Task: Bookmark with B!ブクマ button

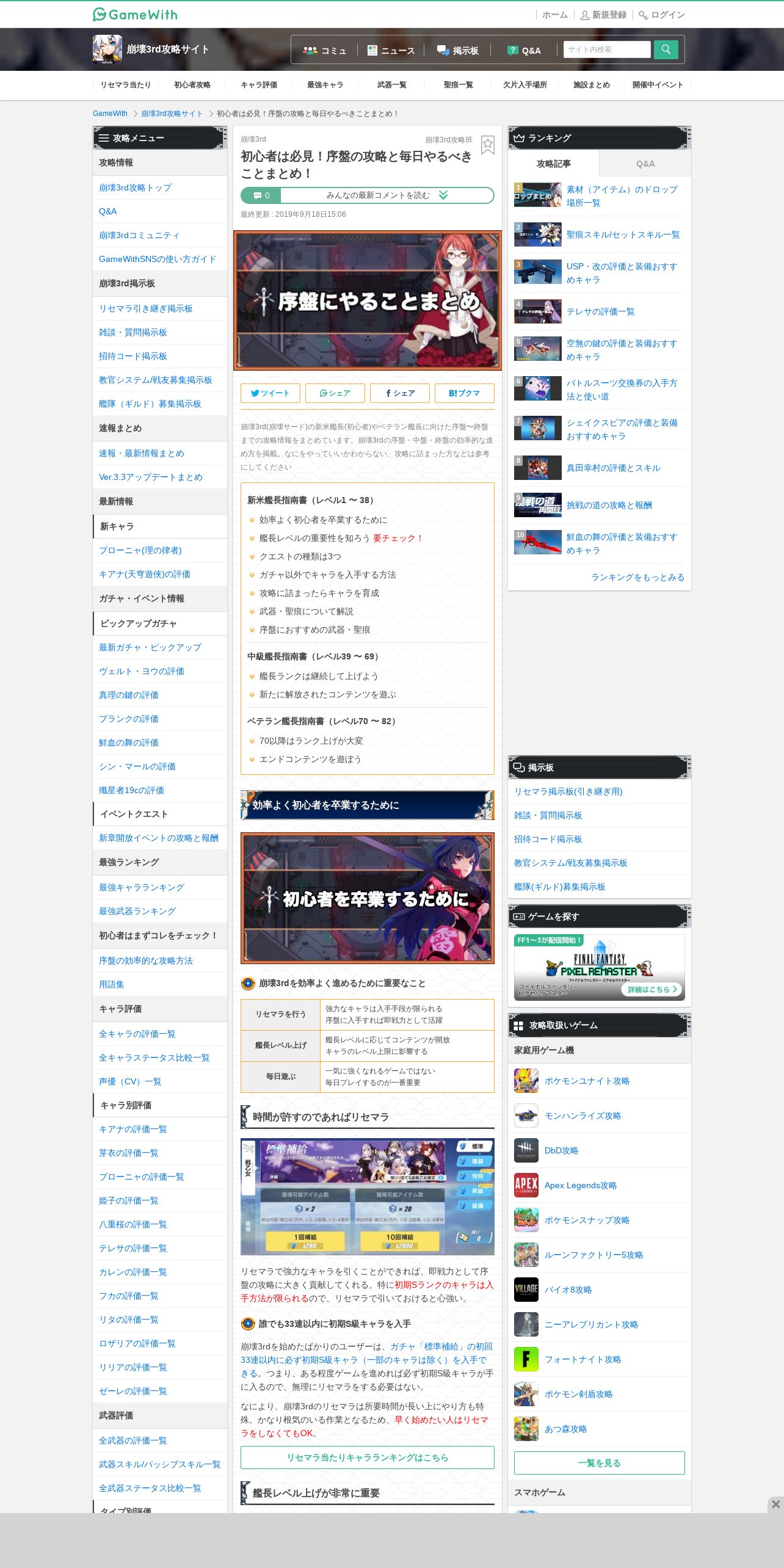Action: coord(464,393)
